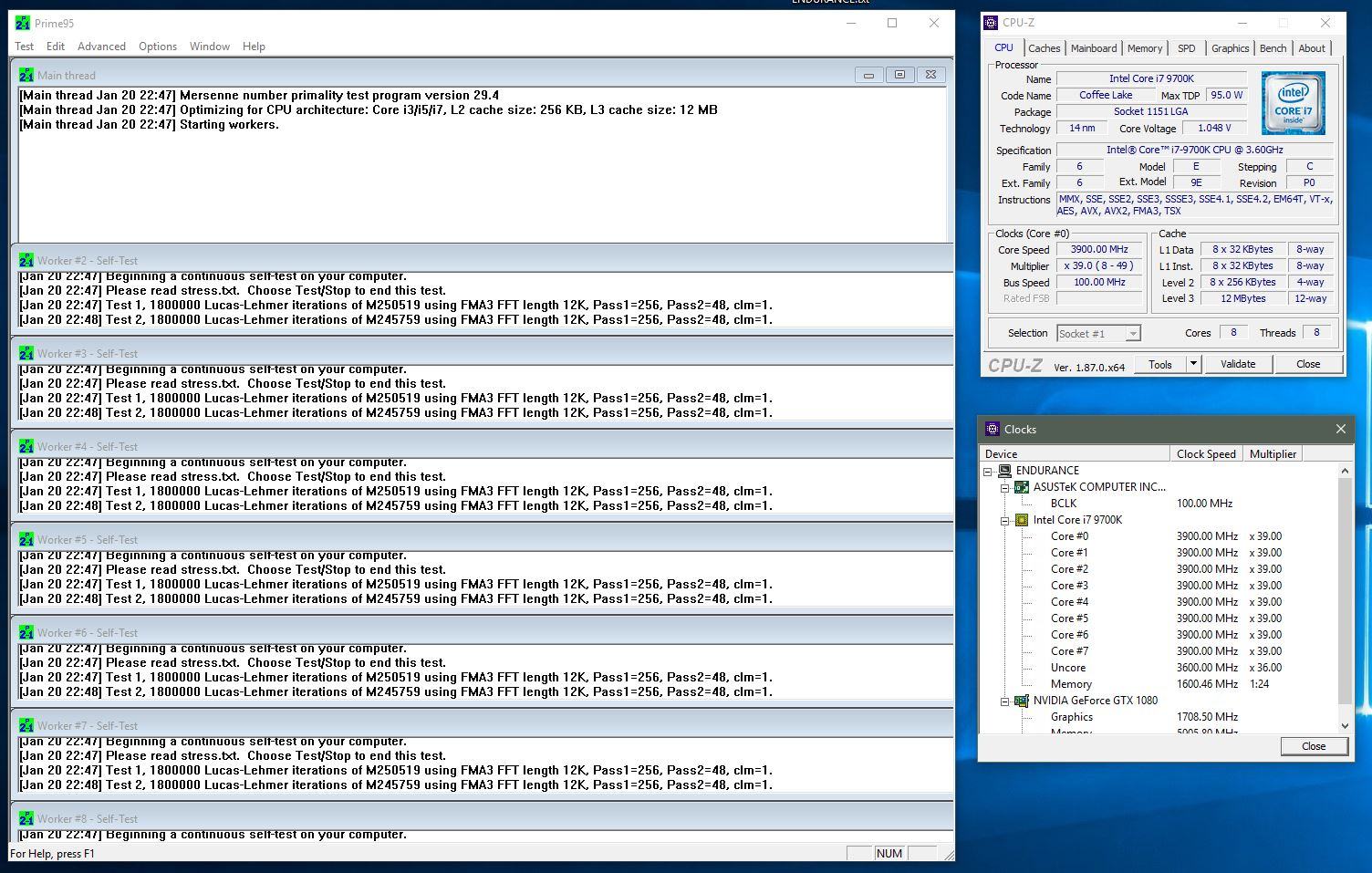Switch to the Graphics tab in CPU-Z
The width and height of the screenshot is (1372, 873).
click(x=1230, y=48)
